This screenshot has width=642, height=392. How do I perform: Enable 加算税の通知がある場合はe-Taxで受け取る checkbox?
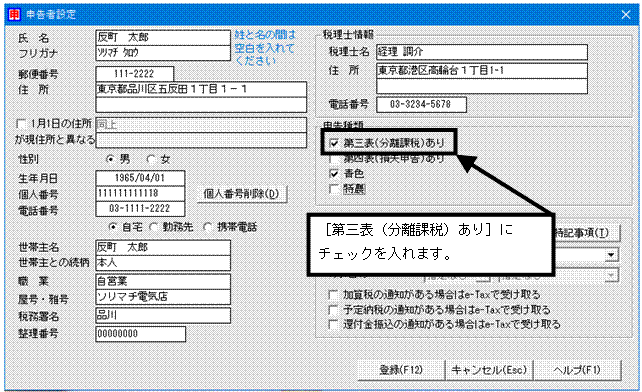coord(333,295)
